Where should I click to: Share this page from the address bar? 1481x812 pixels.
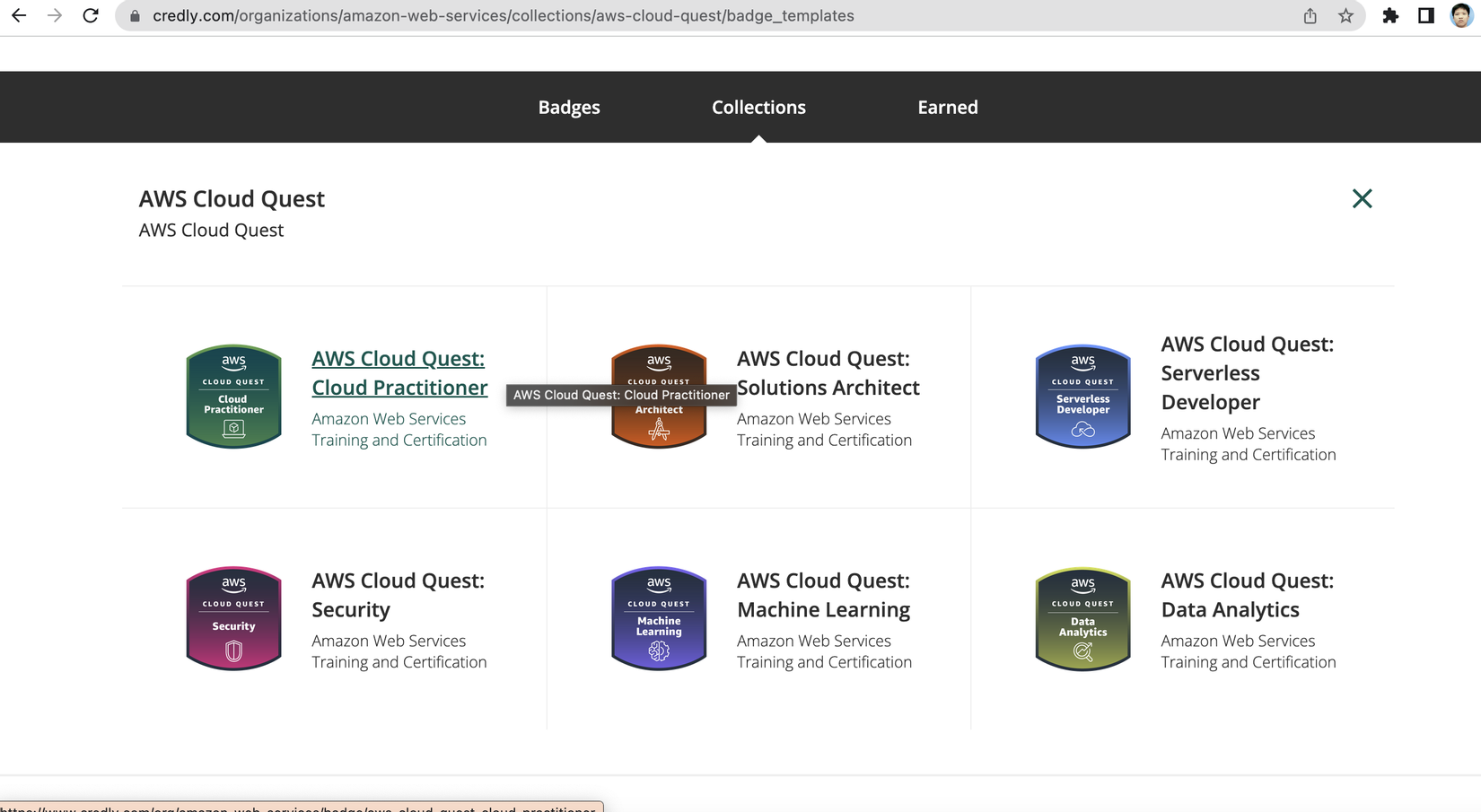pyautogui.click(x=1310, y=15)
